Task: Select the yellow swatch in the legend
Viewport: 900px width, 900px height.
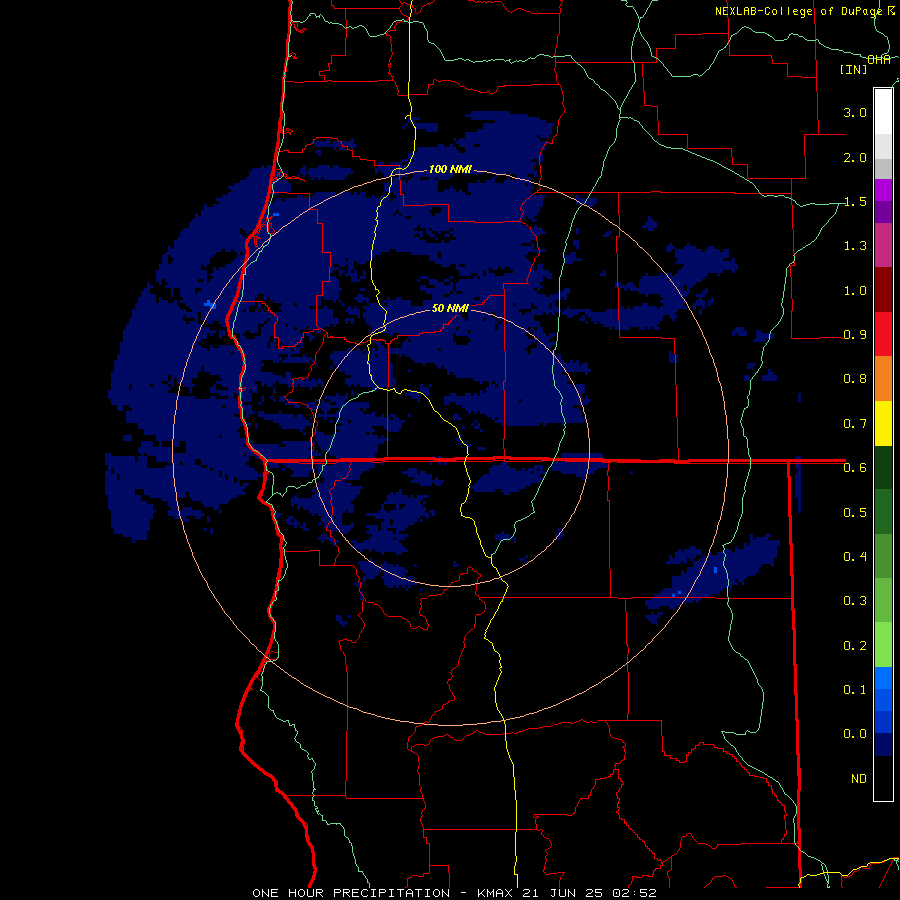Action: click(883, 423)
